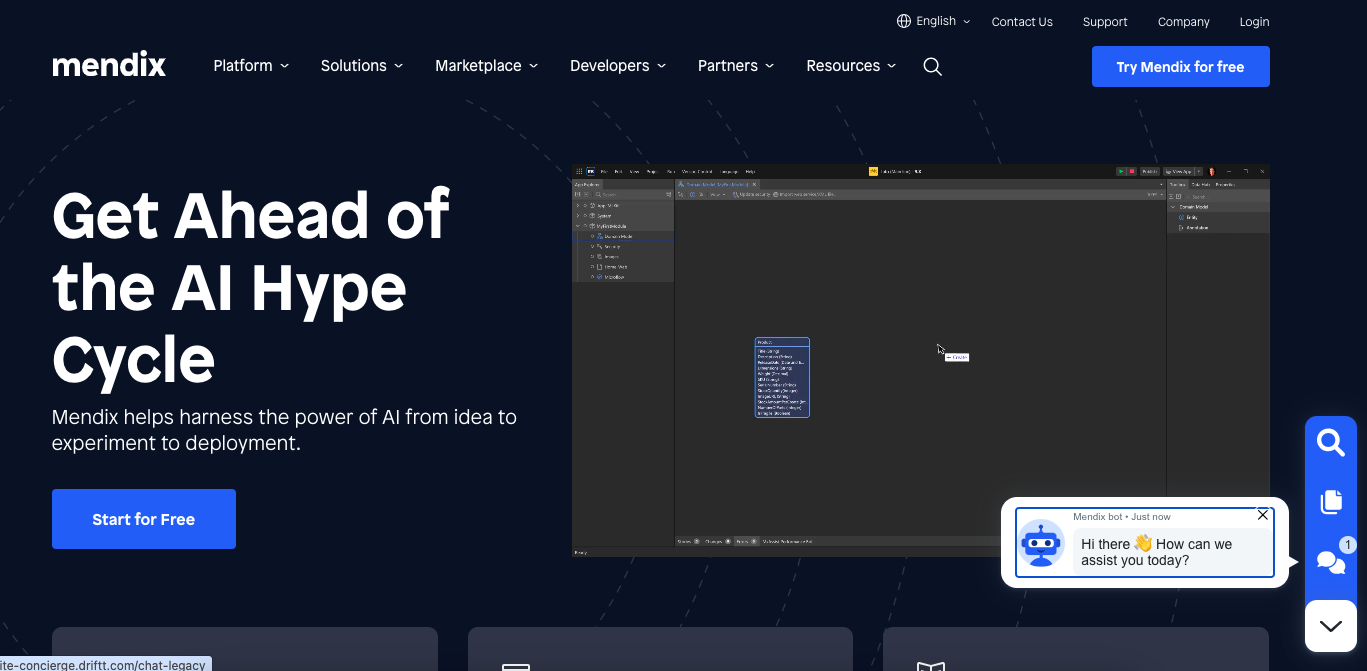This screenshot has width=1367, height=671.
Task: Click the Login link
Action: point(1254,22)
